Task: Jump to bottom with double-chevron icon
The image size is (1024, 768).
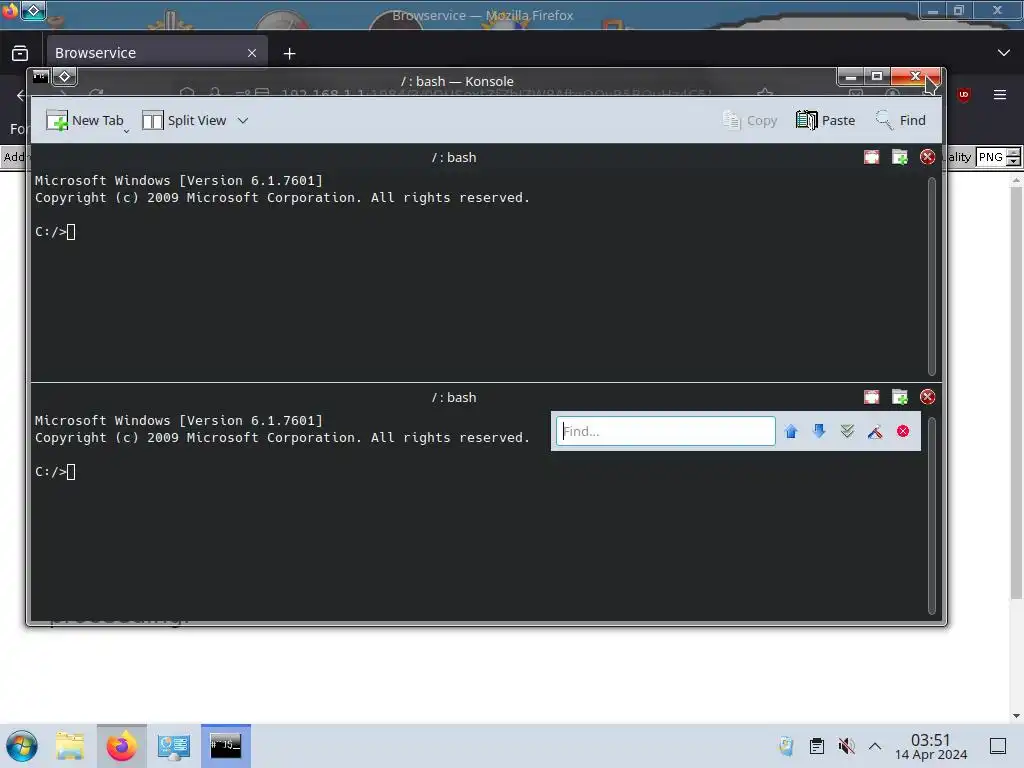Action: [847, 431]
